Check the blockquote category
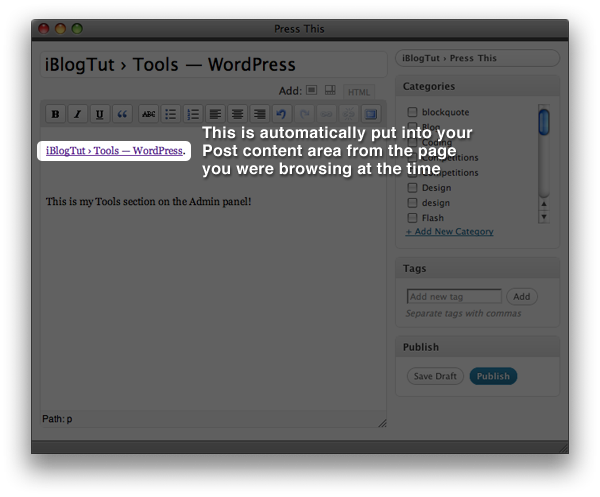 pyautogui.click(x=412, y=112)
